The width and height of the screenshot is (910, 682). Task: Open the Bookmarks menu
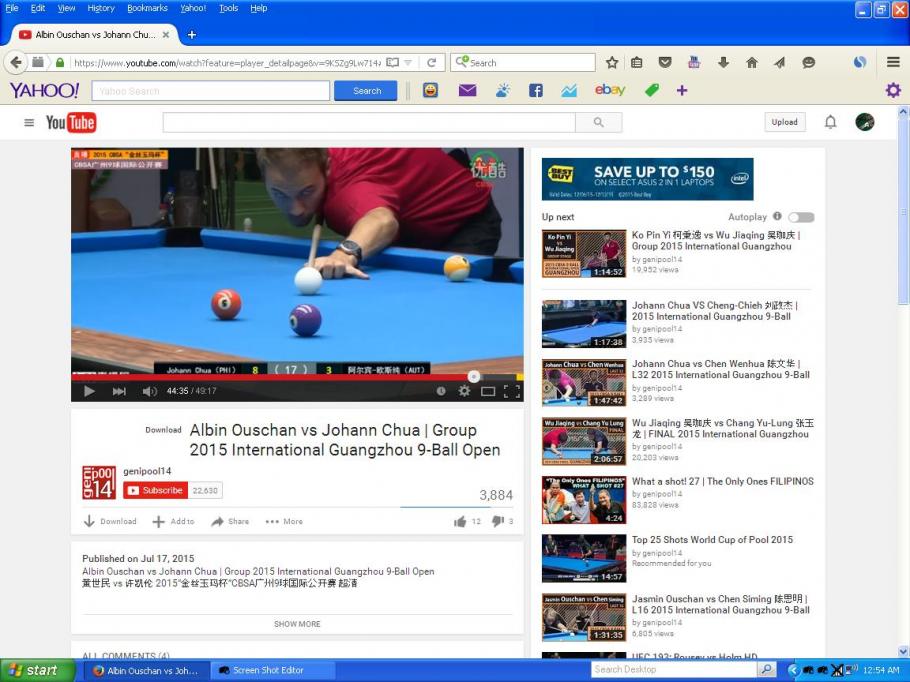(x=147, y=8)
